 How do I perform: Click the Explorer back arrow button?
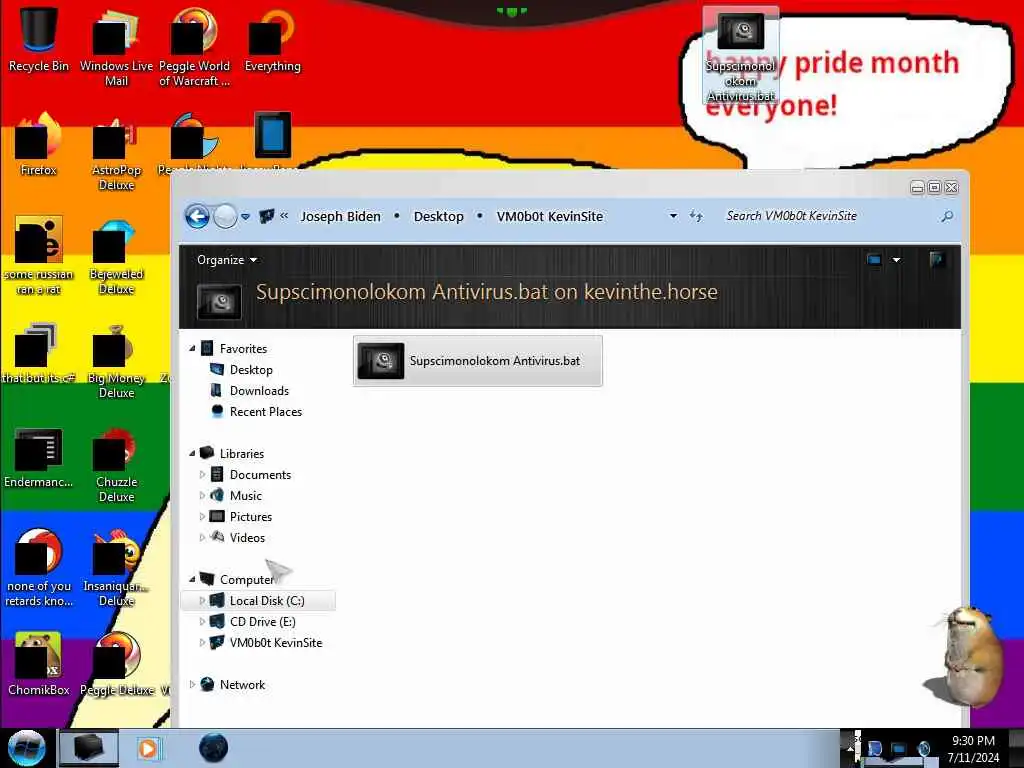(x=197, y=216)
